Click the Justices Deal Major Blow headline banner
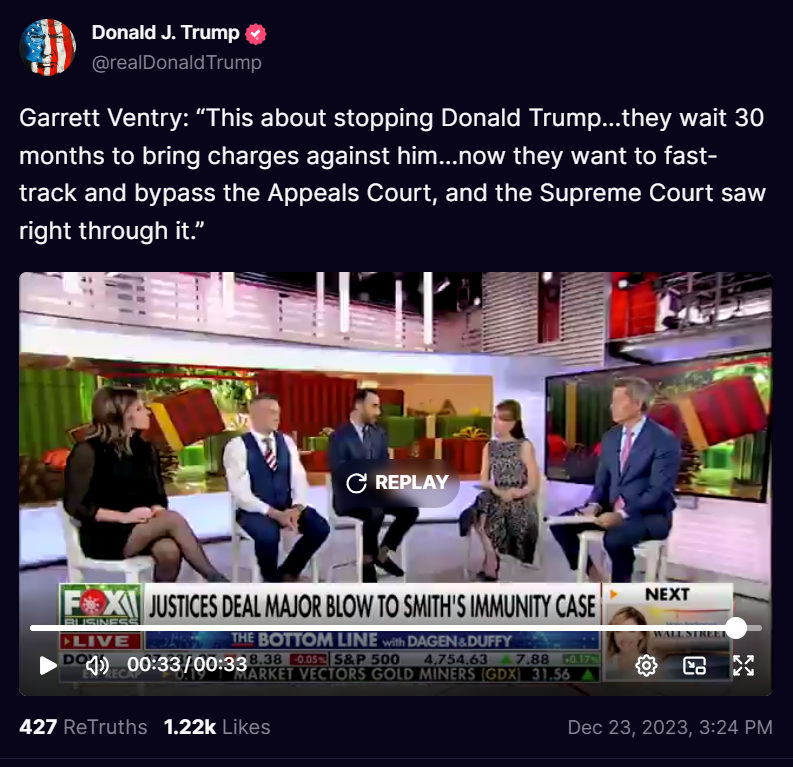Screen dimensions: 793x767 [372, 606]
